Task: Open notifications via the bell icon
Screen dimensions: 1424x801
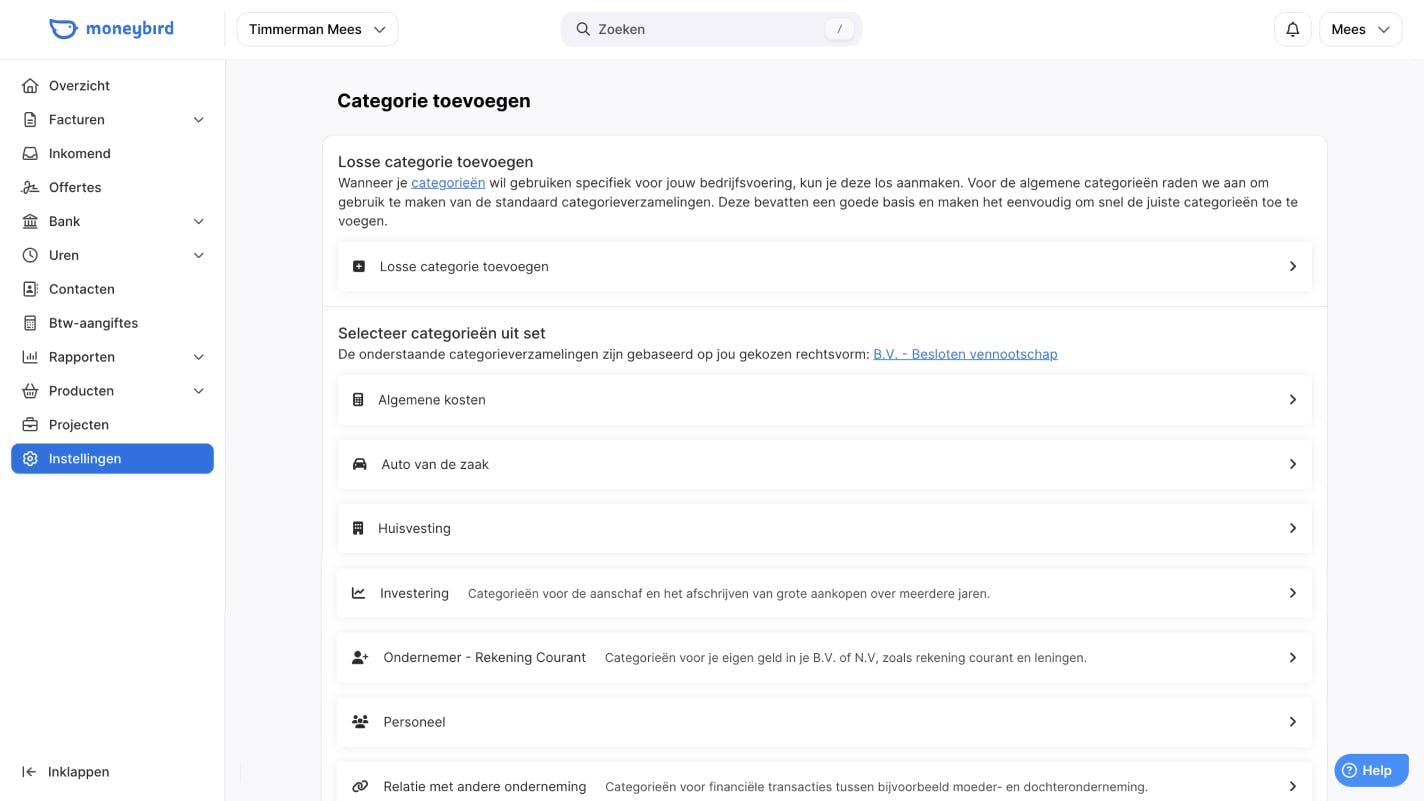Action: (1292, 29)
